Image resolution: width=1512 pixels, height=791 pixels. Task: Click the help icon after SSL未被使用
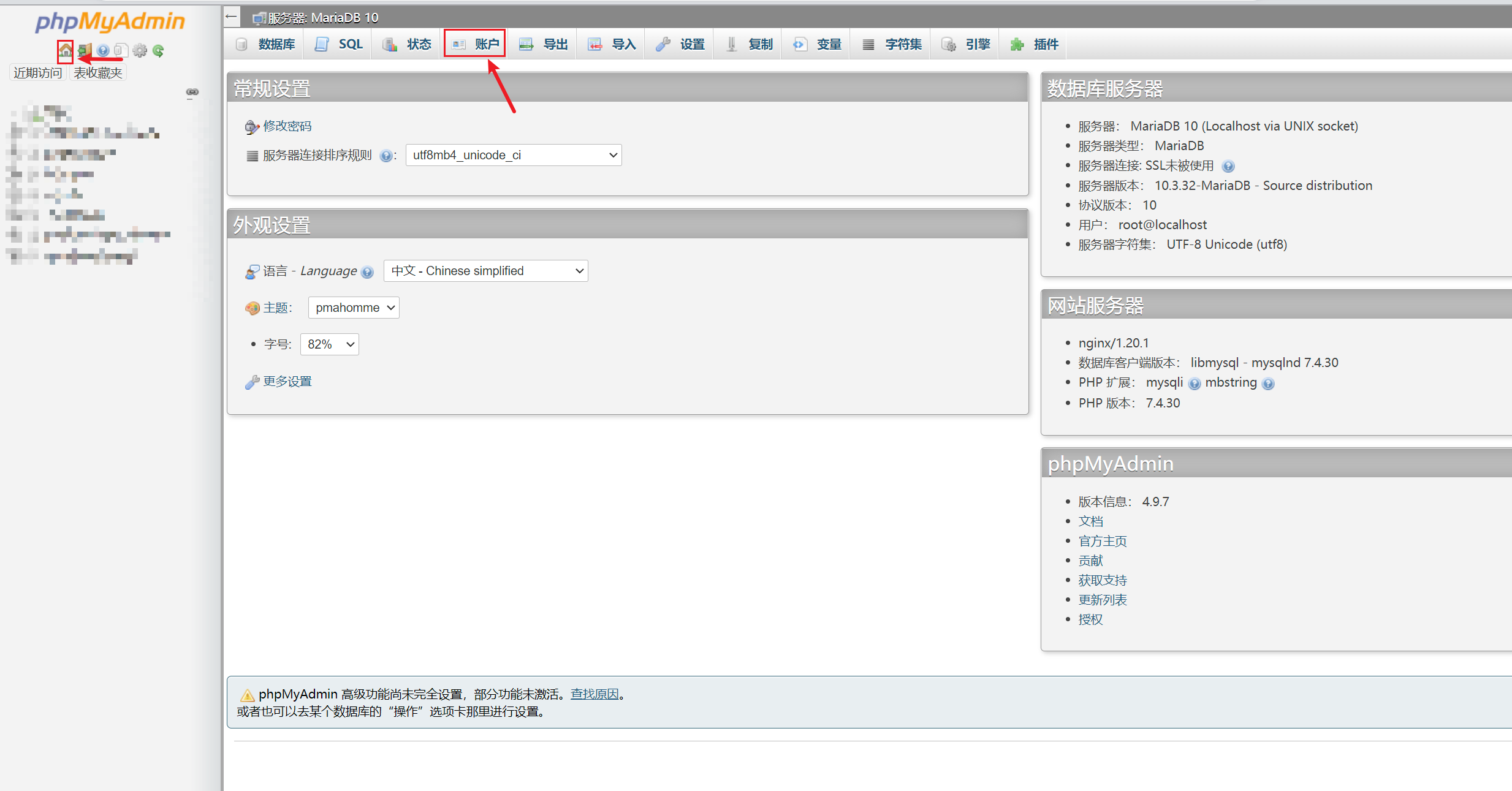click(x=1228, y=166)
